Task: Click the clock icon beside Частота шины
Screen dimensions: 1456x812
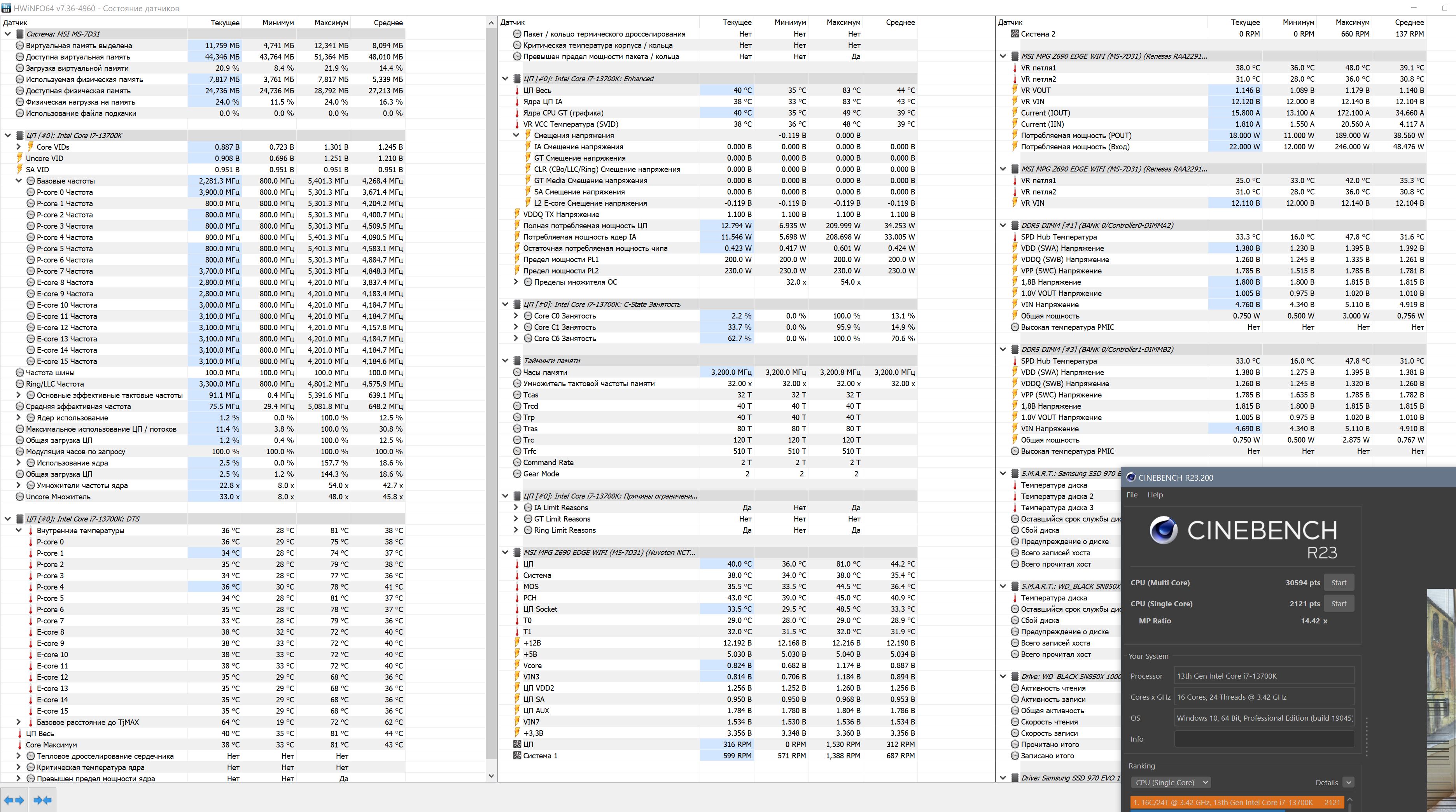Action: 20,373
